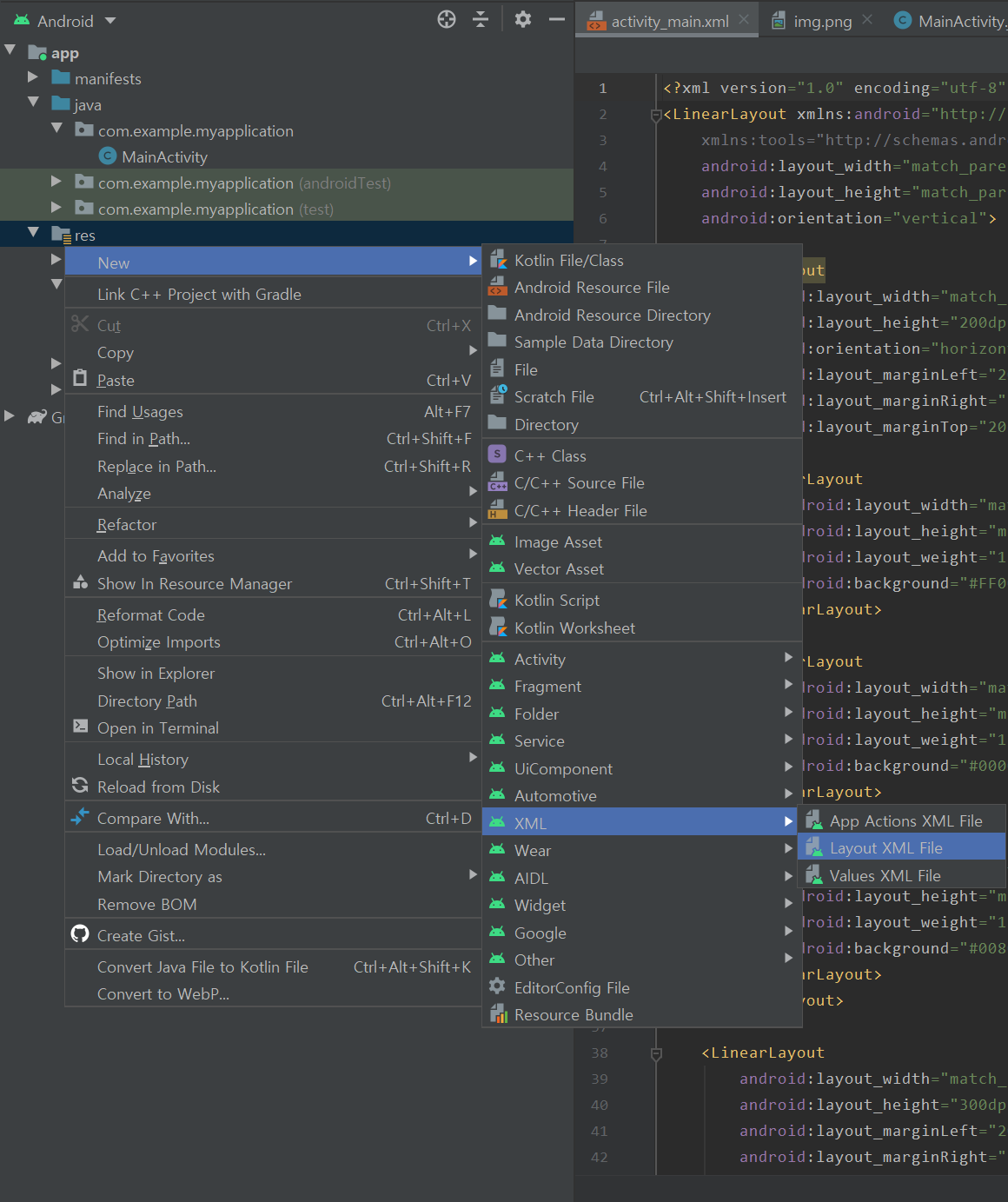Viewport: 1008px width, 1202px height.
Task: Click the Values XML File icon
Action: [814, 875]
